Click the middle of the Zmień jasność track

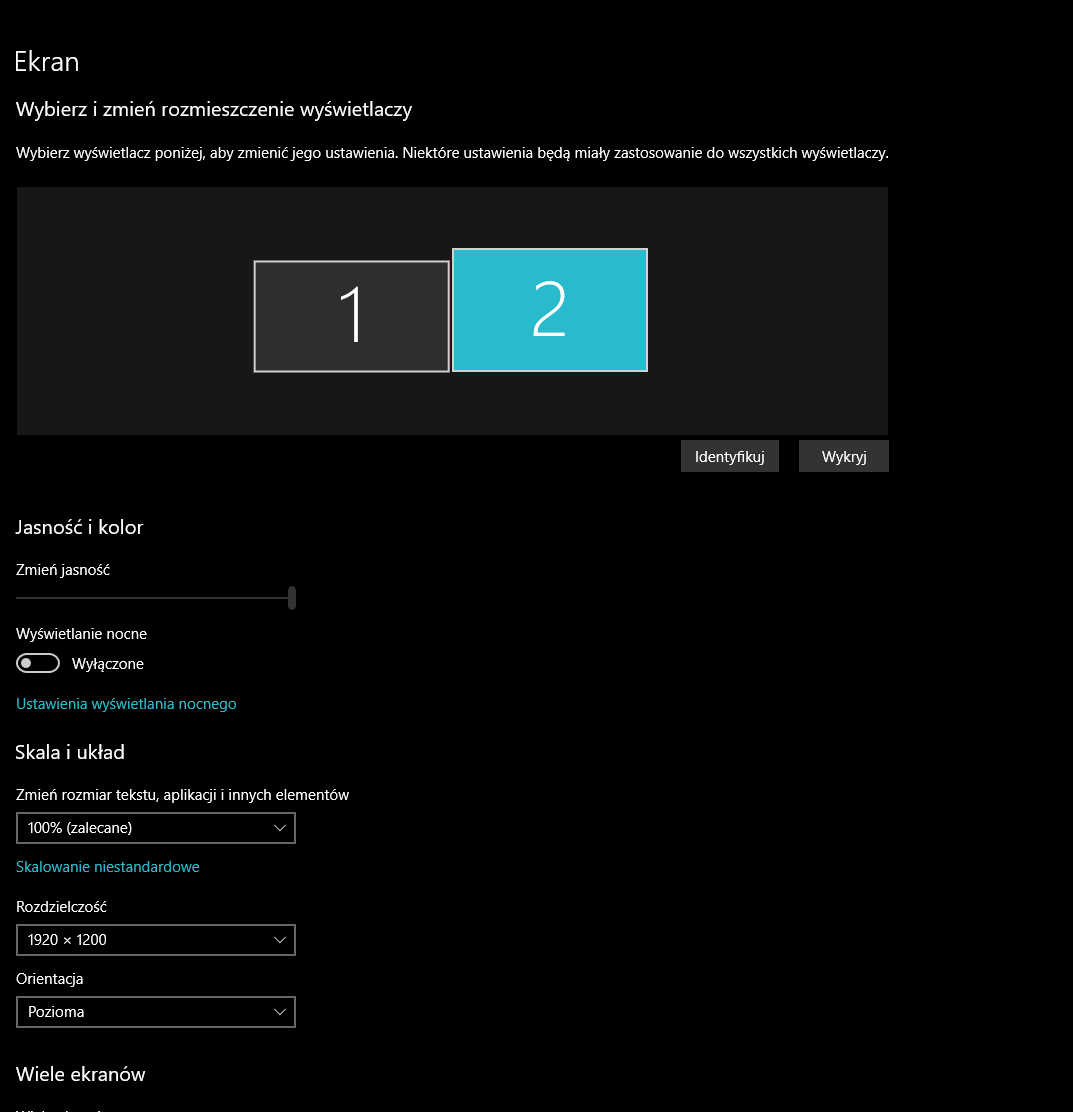pyautogui.click(x=153, y=598)
